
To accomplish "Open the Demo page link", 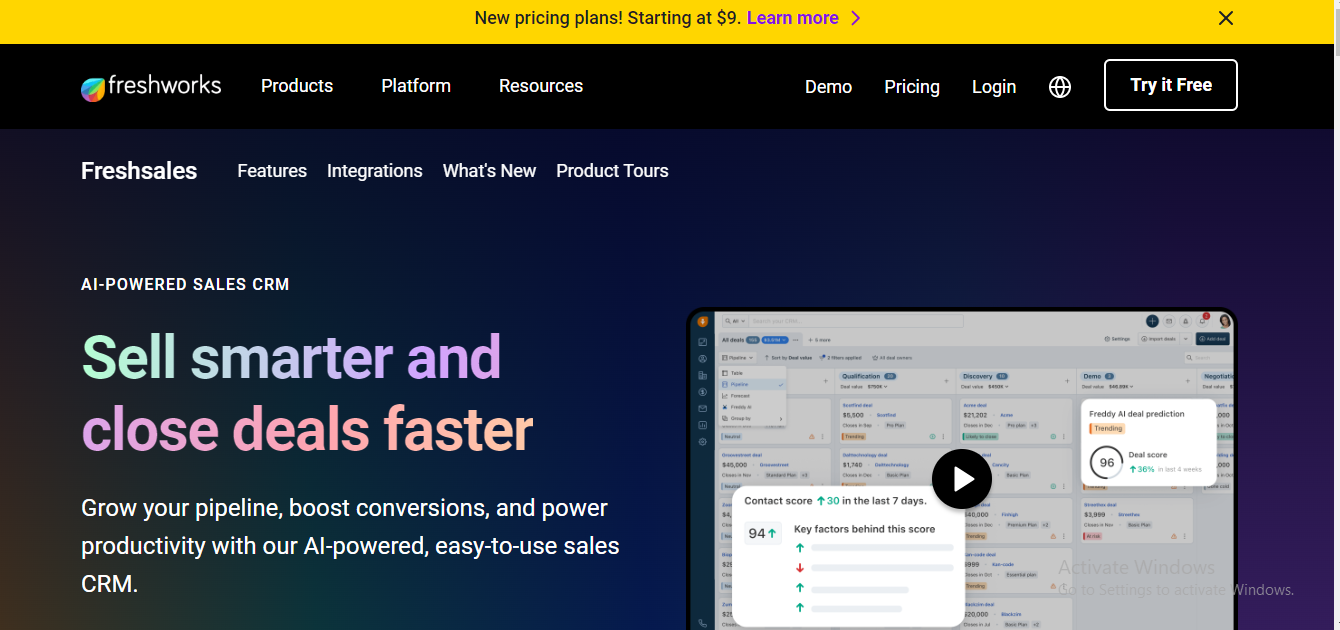I will click(828, 87).
